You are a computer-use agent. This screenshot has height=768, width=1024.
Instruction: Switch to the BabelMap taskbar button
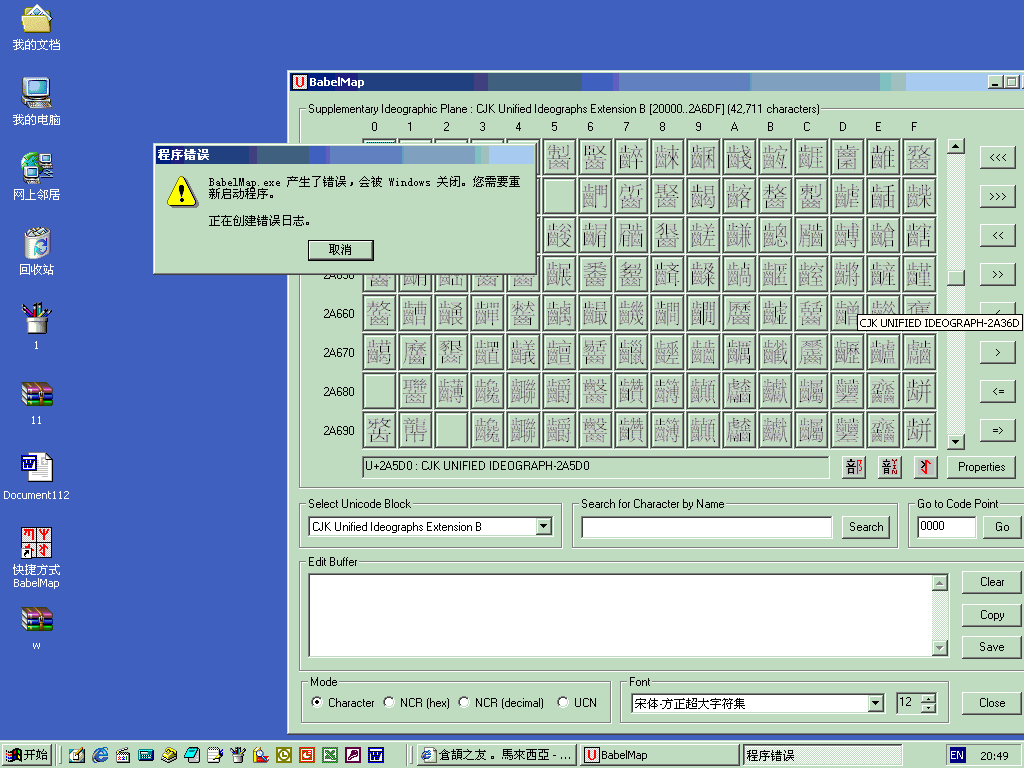click(x=660, y=755)
